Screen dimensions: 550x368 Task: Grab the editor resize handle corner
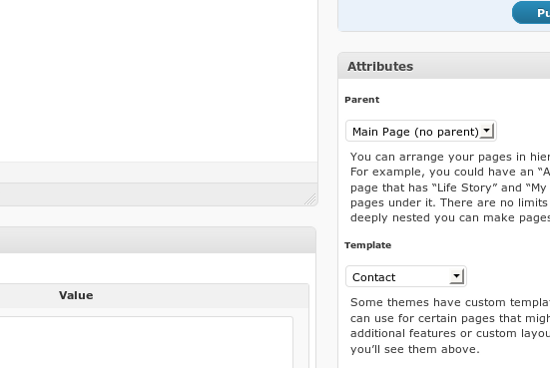(310, 199)
